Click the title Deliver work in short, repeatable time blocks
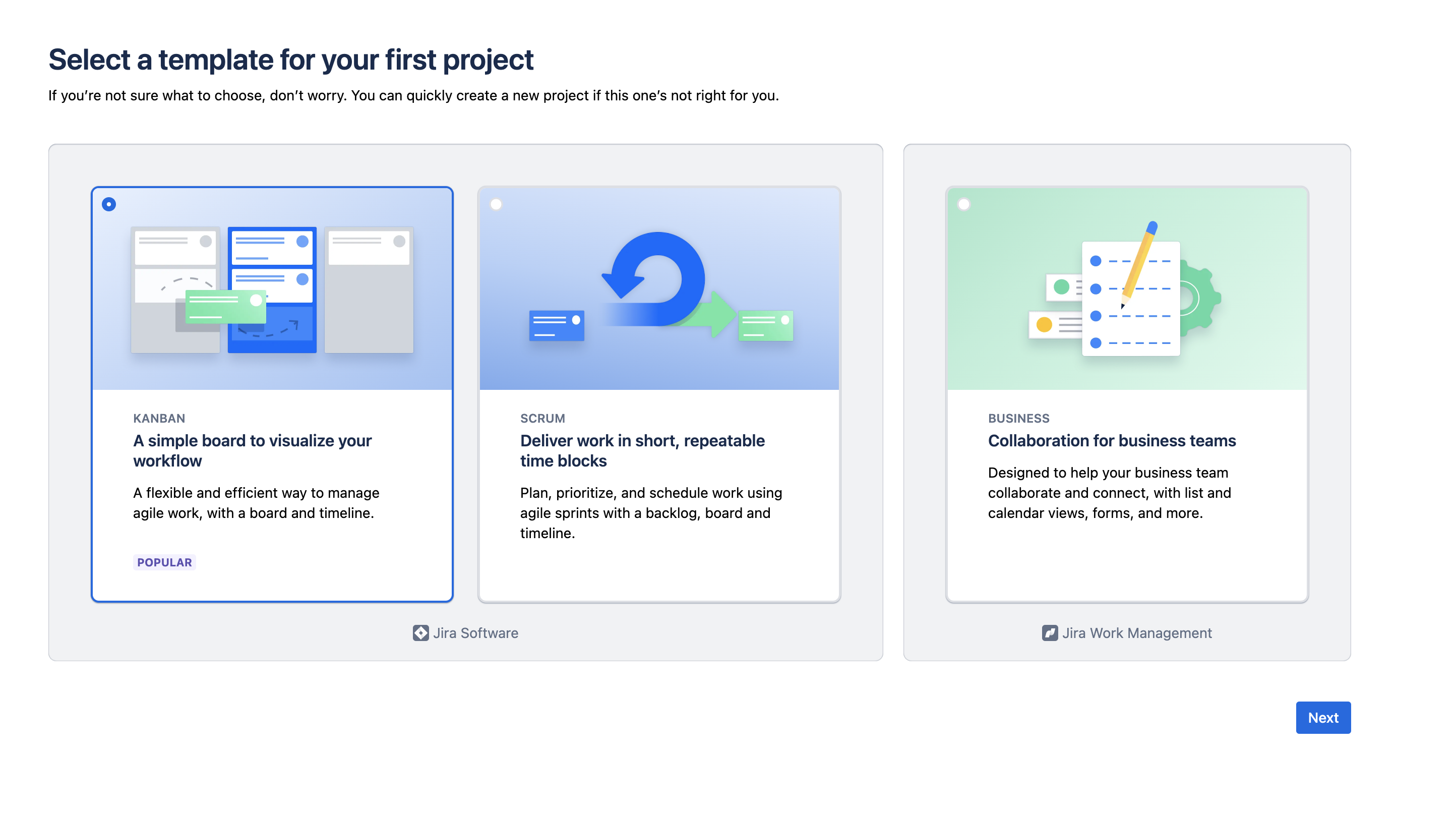Viewport: 1456px width, 813px height. point(642,450)
